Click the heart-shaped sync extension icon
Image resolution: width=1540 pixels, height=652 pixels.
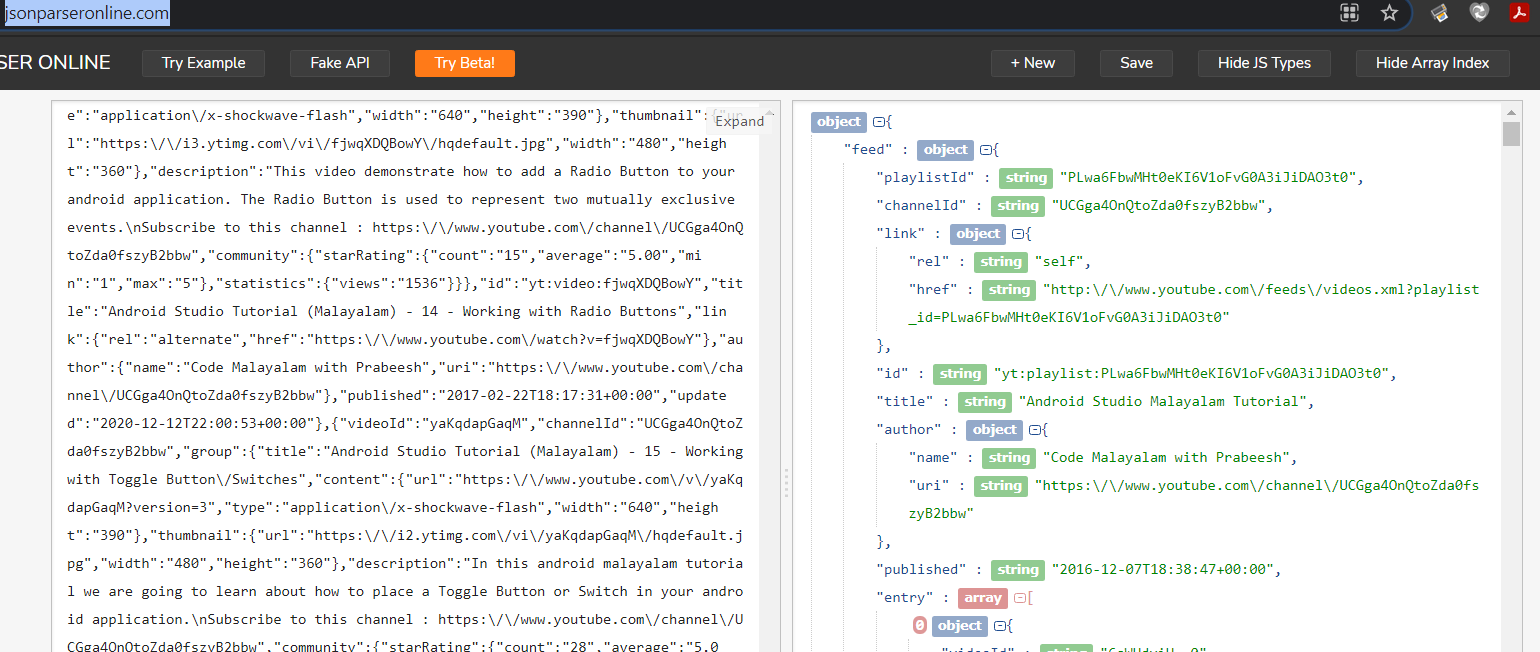click(1479, 13)
